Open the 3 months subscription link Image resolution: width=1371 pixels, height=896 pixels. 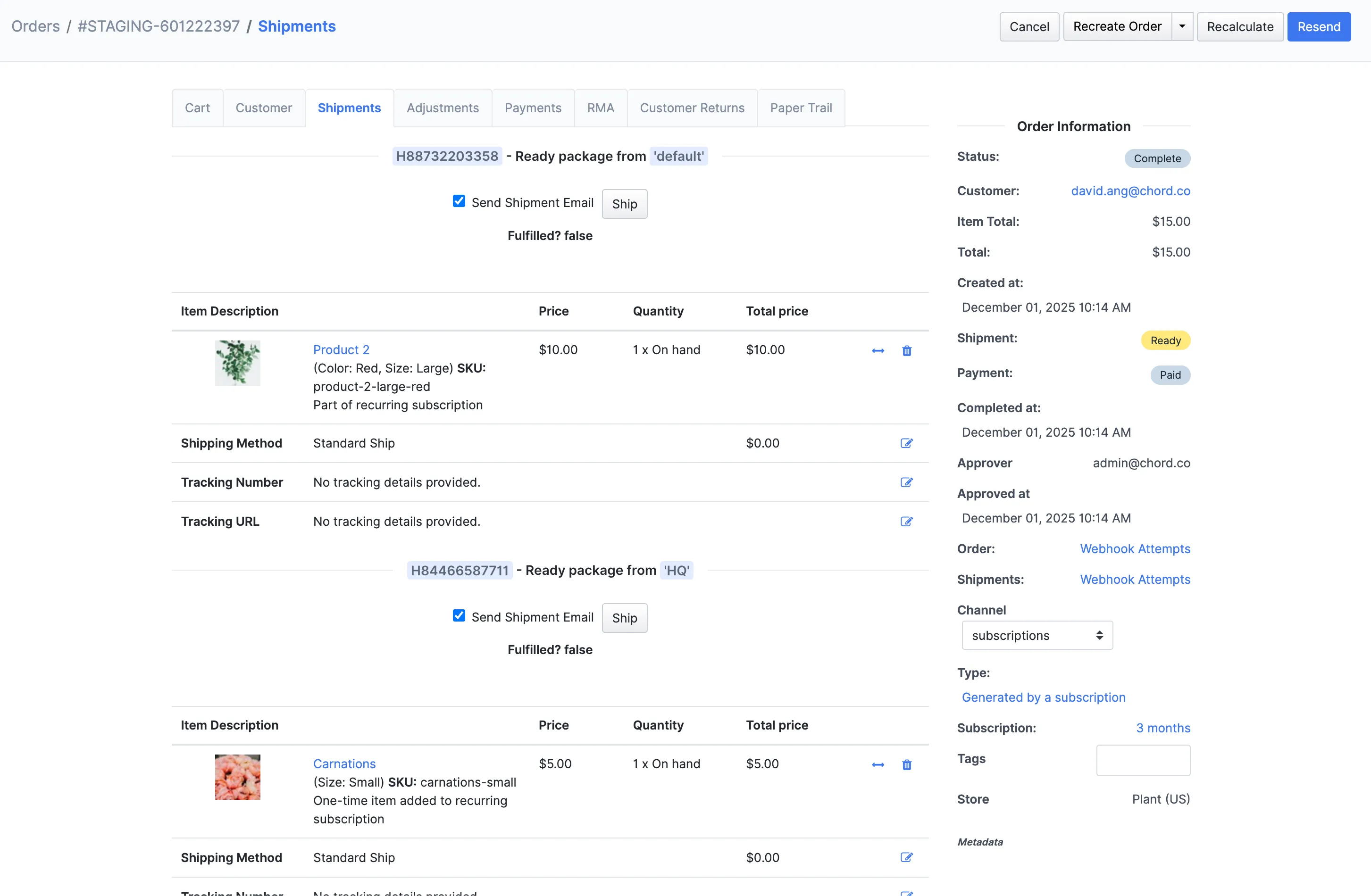click(1163, 728)
